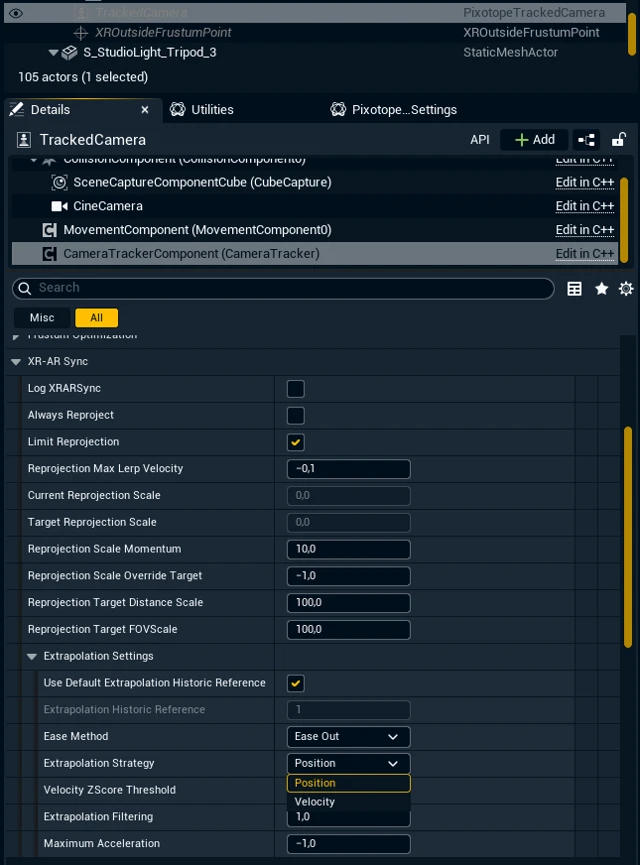The height and width of the screenshot is (865, 640).
Task: Toggle visibility eye icon for TrackedCamera
Action: (15, 13)
